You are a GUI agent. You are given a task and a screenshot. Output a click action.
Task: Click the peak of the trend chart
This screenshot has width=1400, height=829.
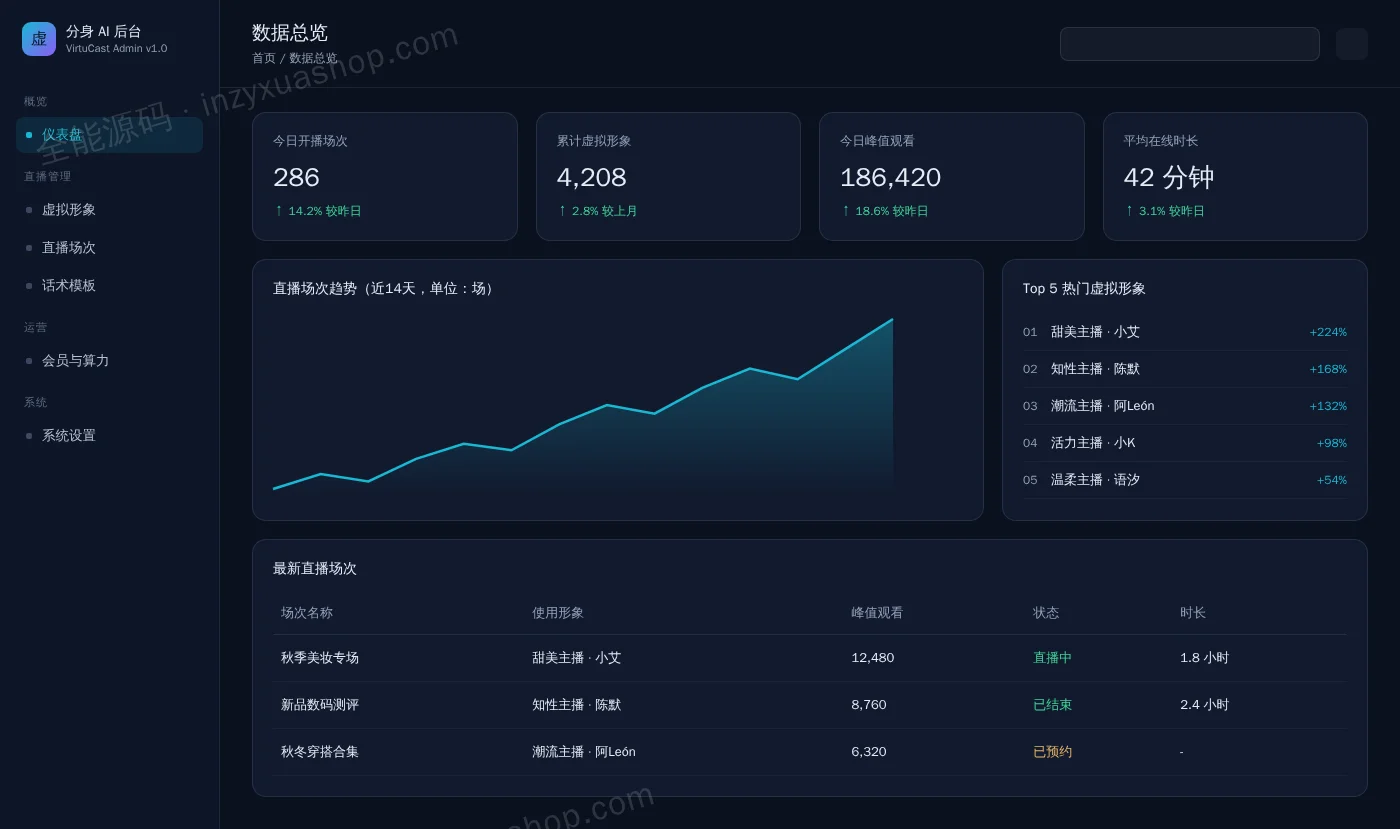point(892,320)
